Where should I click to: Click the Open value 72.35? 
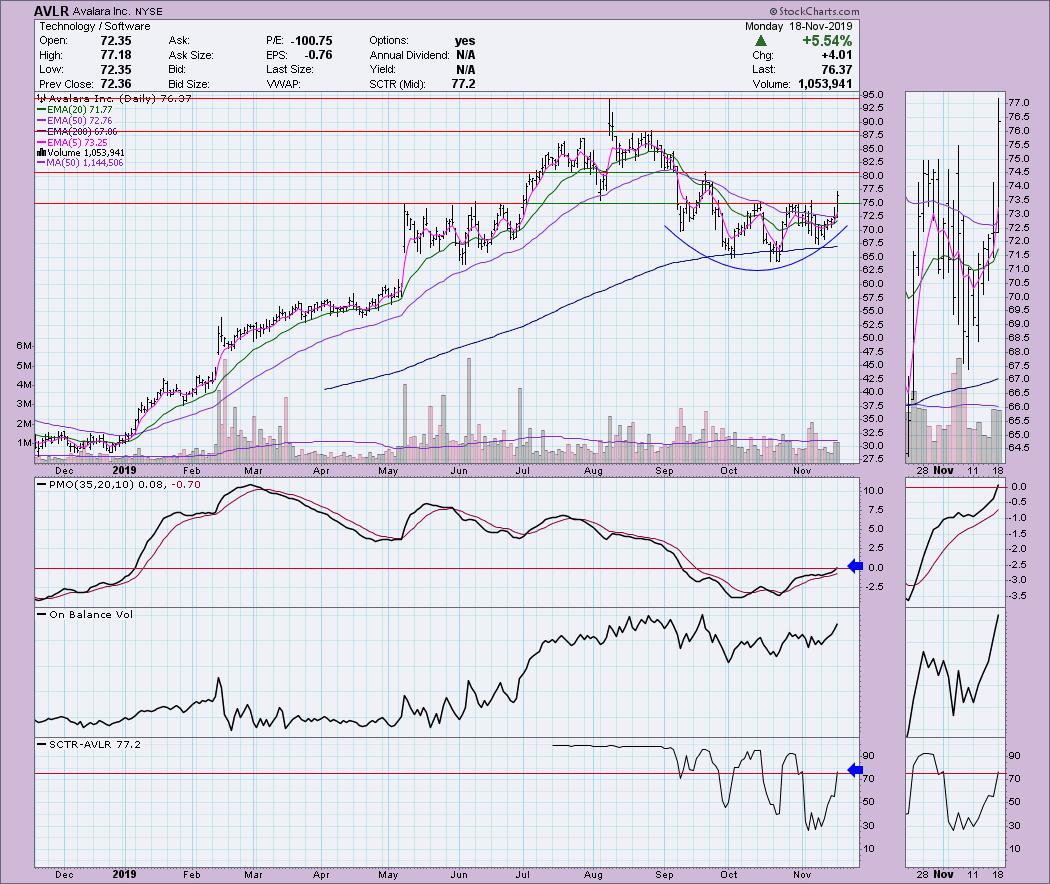pyautogui.click(x=115, y=40)
